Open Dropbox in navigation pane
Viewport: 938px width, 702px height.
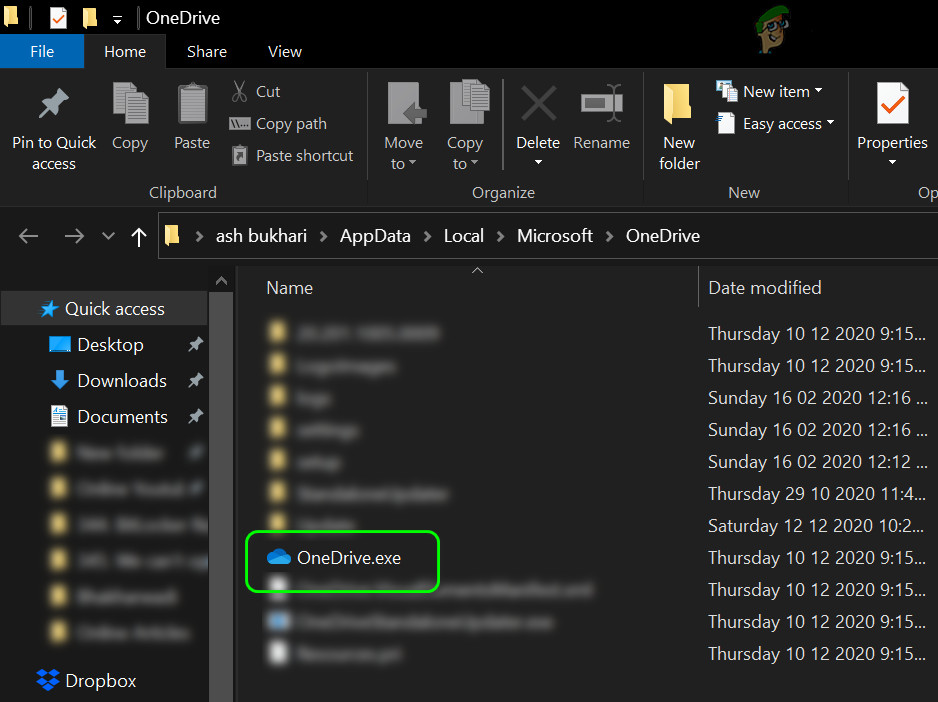pos(100,681)
